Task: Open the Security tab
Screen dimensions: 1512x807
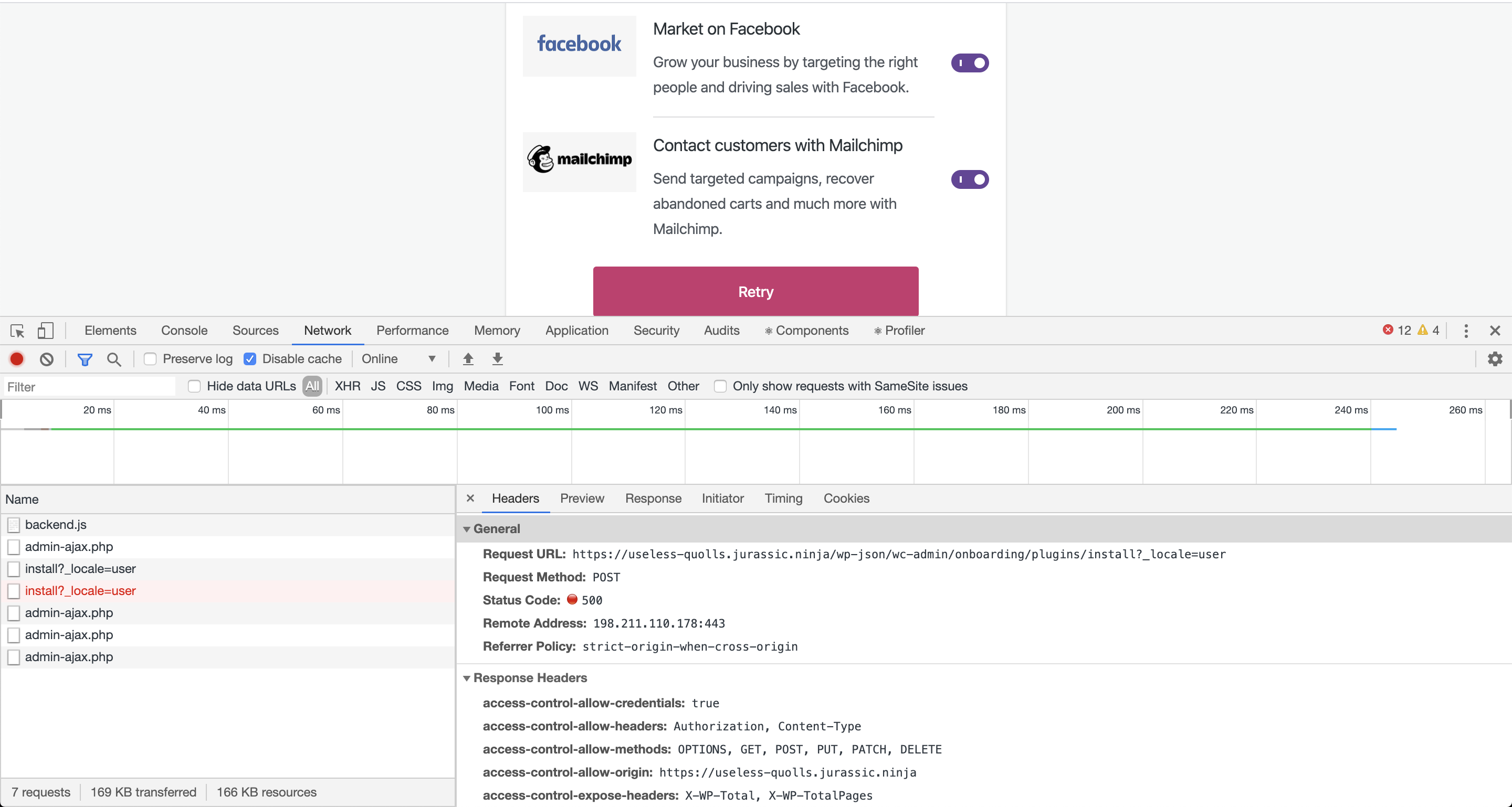Action: 656,331
